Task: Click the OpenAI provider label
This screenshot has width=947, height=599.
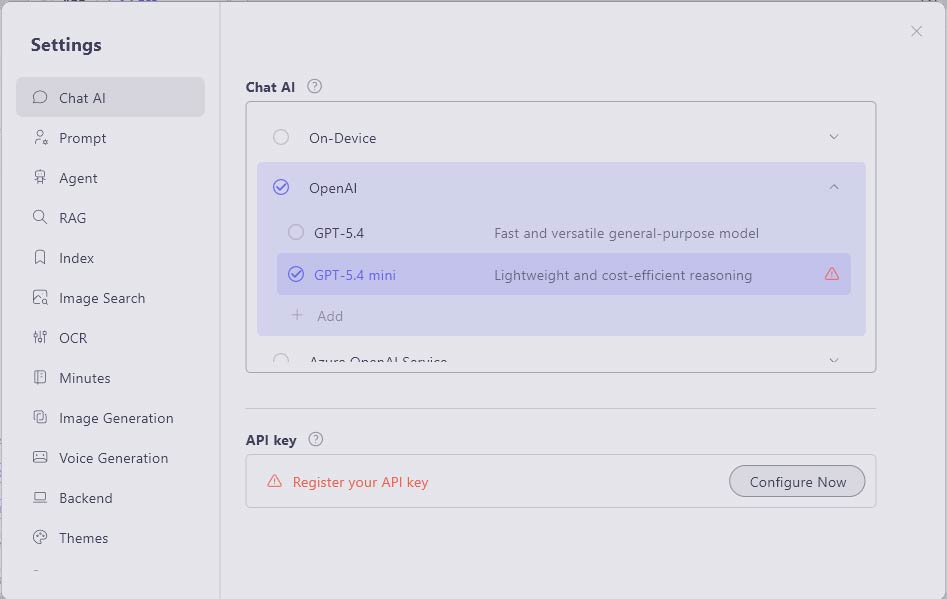Action: pos(333,188)
